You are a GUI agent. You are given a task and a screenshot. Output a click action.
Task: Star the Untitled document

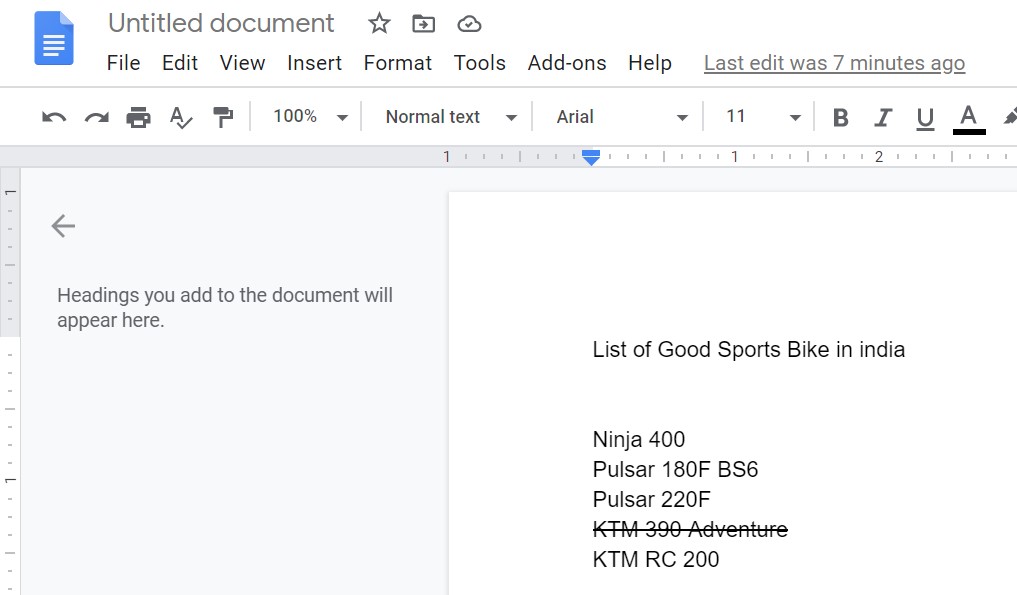tap(379, 24)
